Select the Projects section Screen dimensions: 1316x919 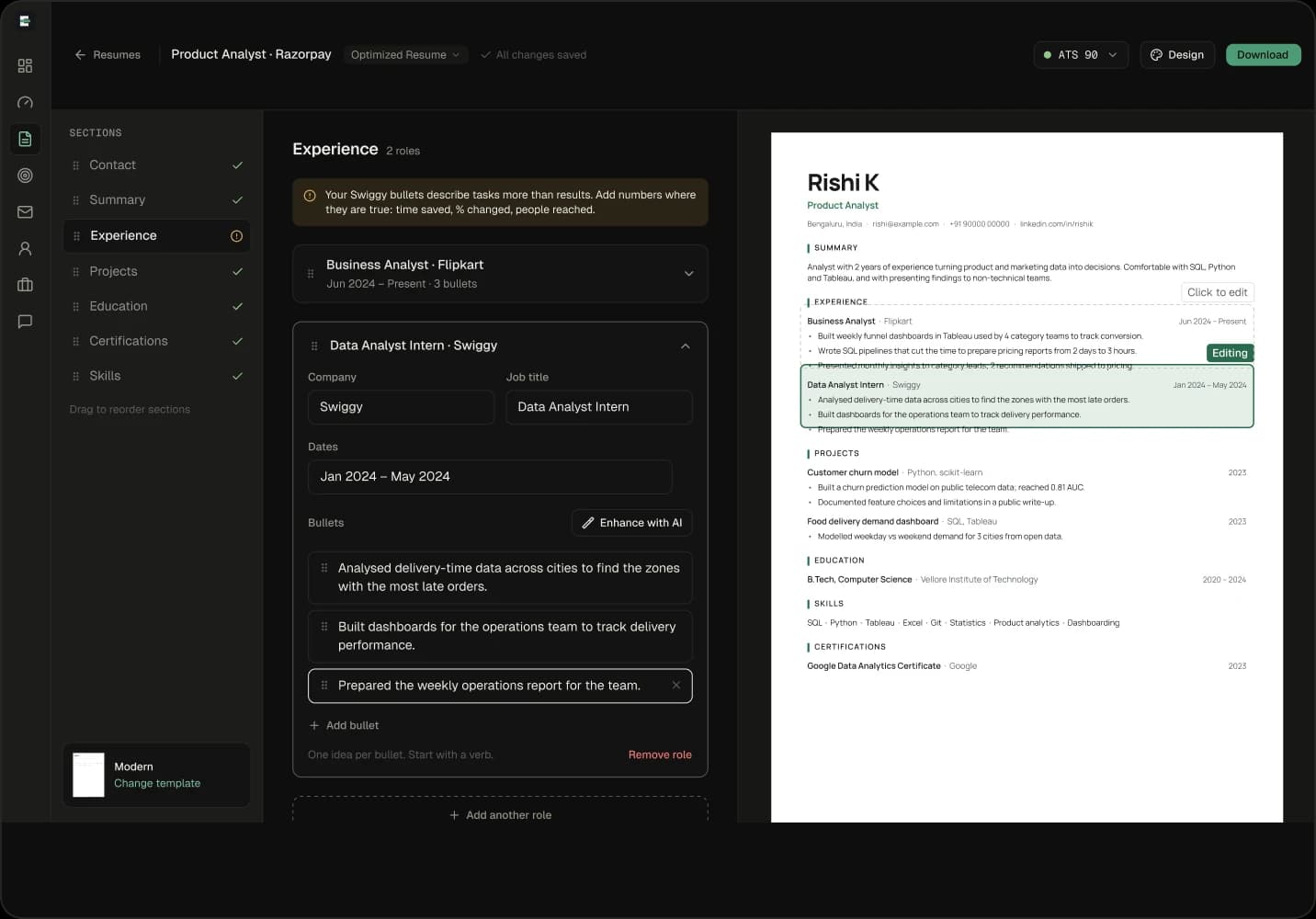tap(157, 272)
